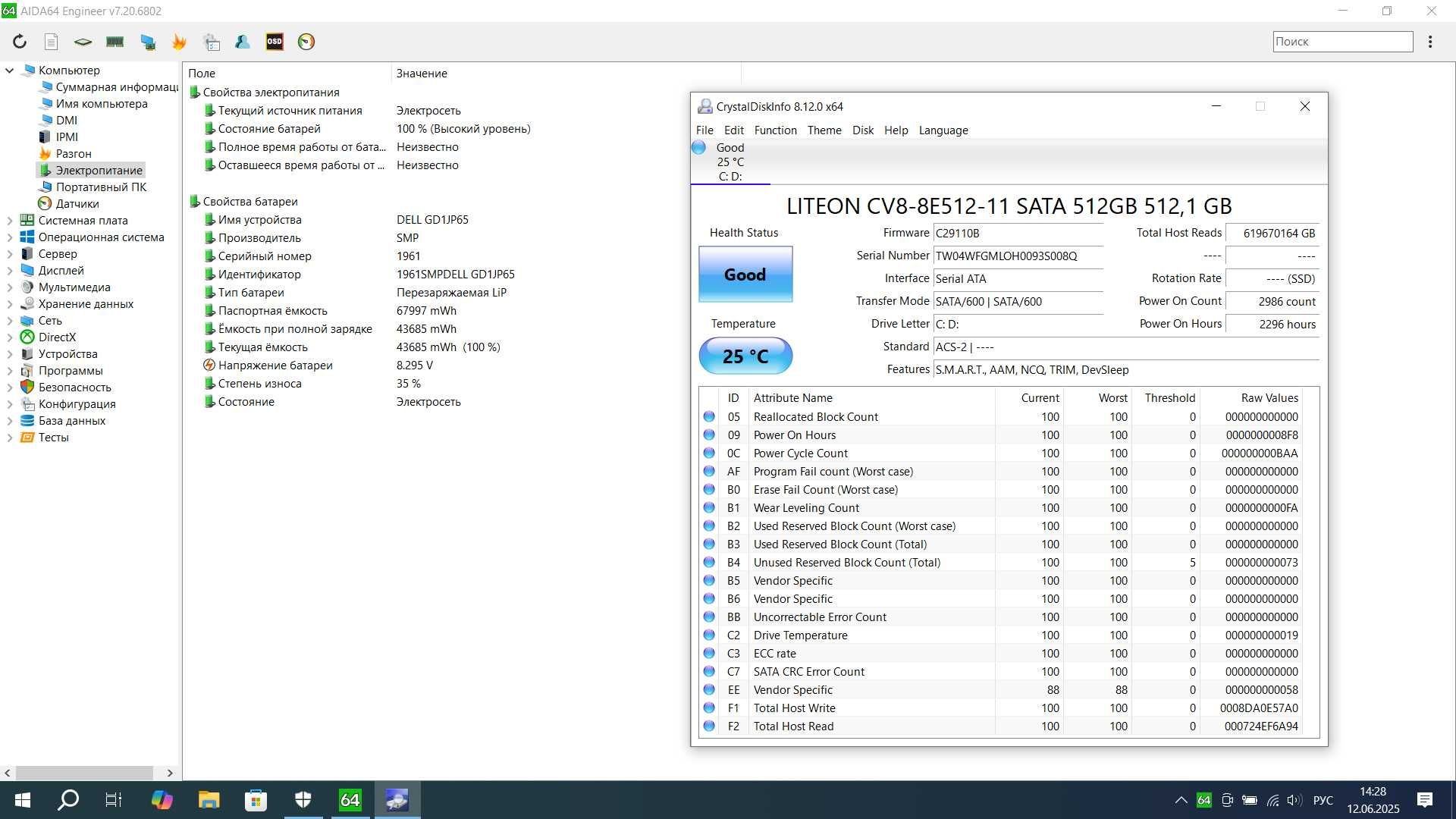This screenshot has width=1456, height=819.
Task: Open the File menu in CrystalDiskInfo
Action: coord(704,130)
